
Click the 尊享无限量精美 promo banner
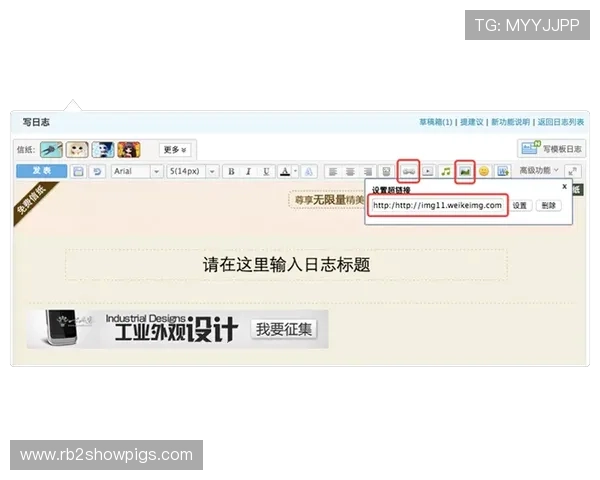(x=326, y=199)
